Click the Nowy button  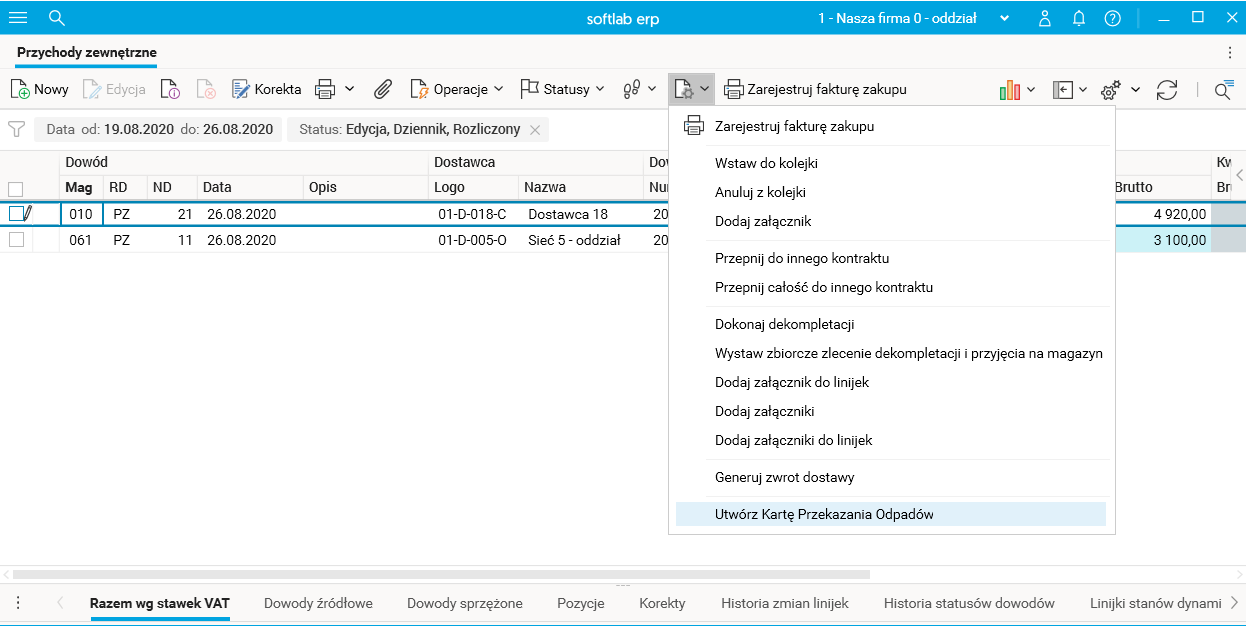point(40,90)
